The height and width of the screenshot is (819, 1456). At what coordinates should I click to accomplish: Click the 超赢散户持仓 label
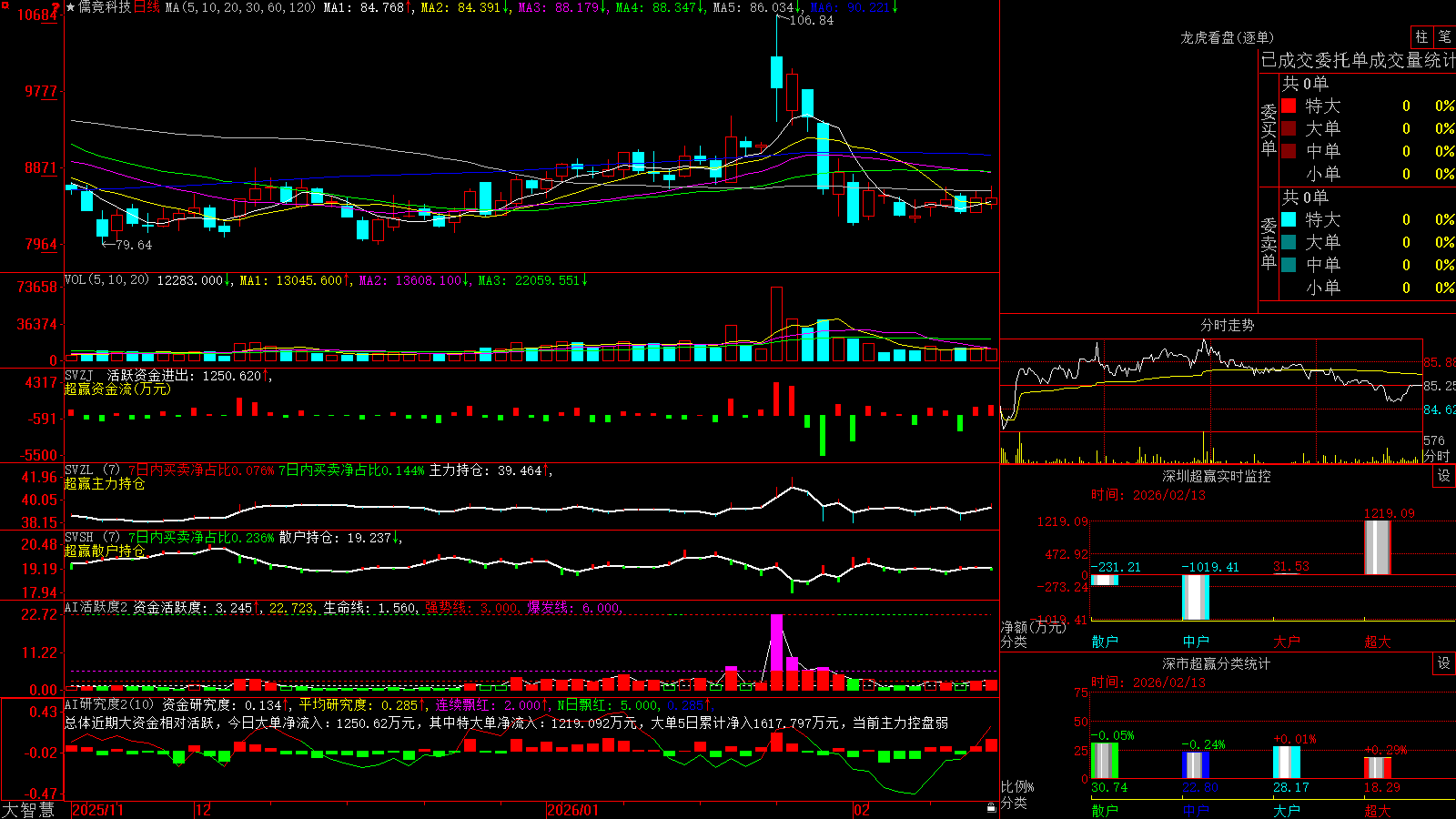click(105, 551)
